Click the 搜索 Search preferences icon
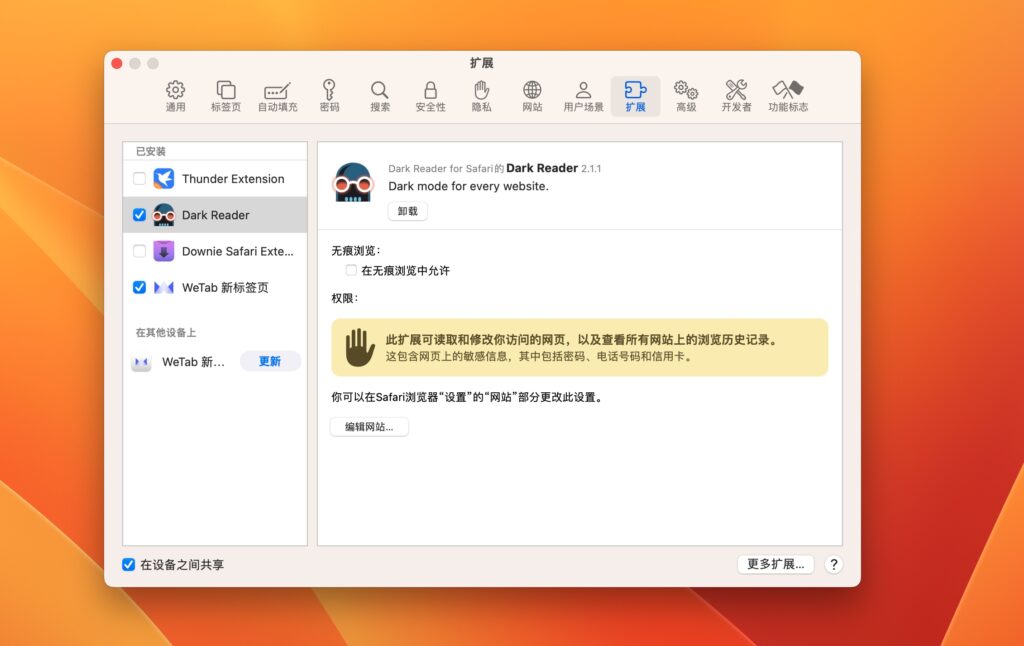Image resolution: width=1024 pixels, height=646 pixels. tap(380, 95)
